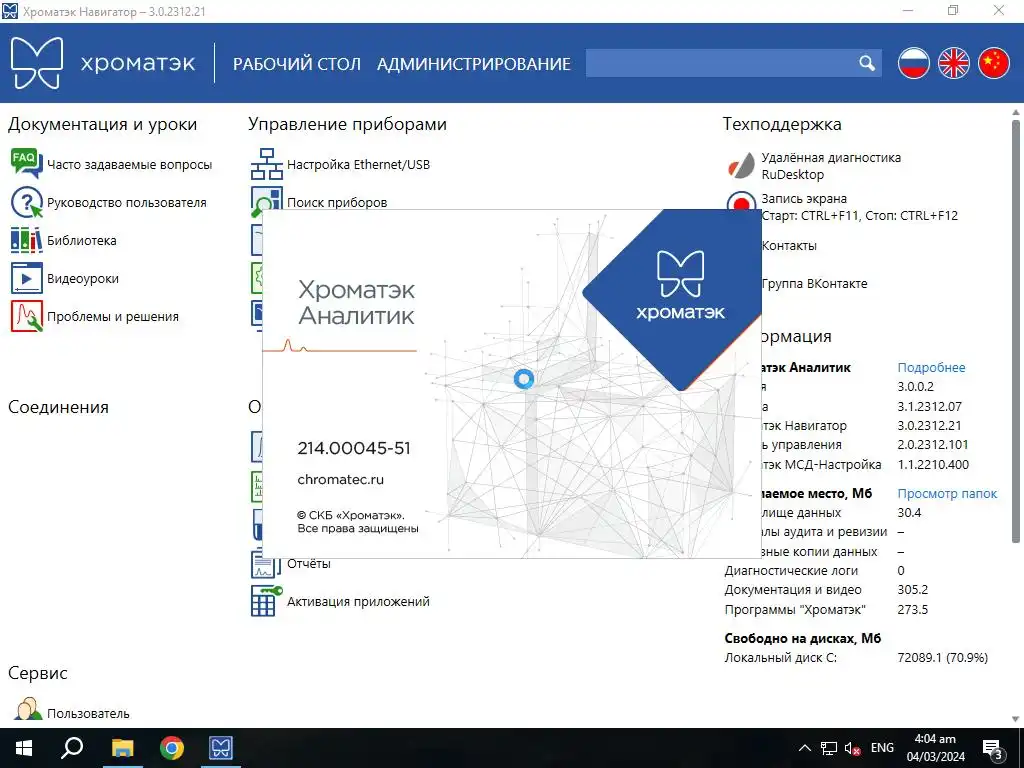Click the Документация и видео value 305.2
The width and height of the screenshot is (1024, 768).
pyautogui.click(x=912, y=590)
